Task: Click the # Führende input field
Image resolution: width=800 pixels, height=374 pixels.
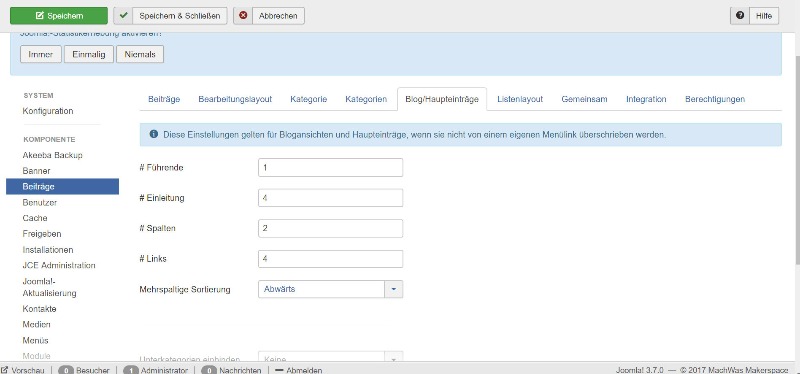Action: [x=331, y=167]
